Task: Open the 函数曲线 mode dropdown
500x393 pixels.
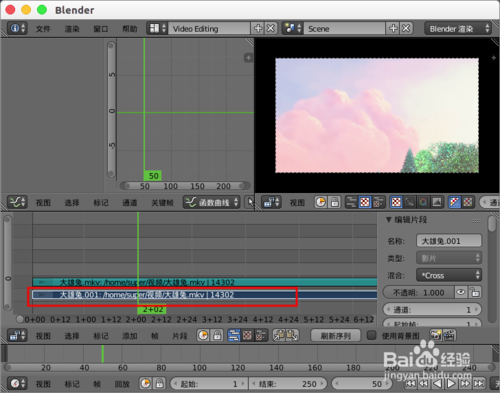Action: coord(211,202)
